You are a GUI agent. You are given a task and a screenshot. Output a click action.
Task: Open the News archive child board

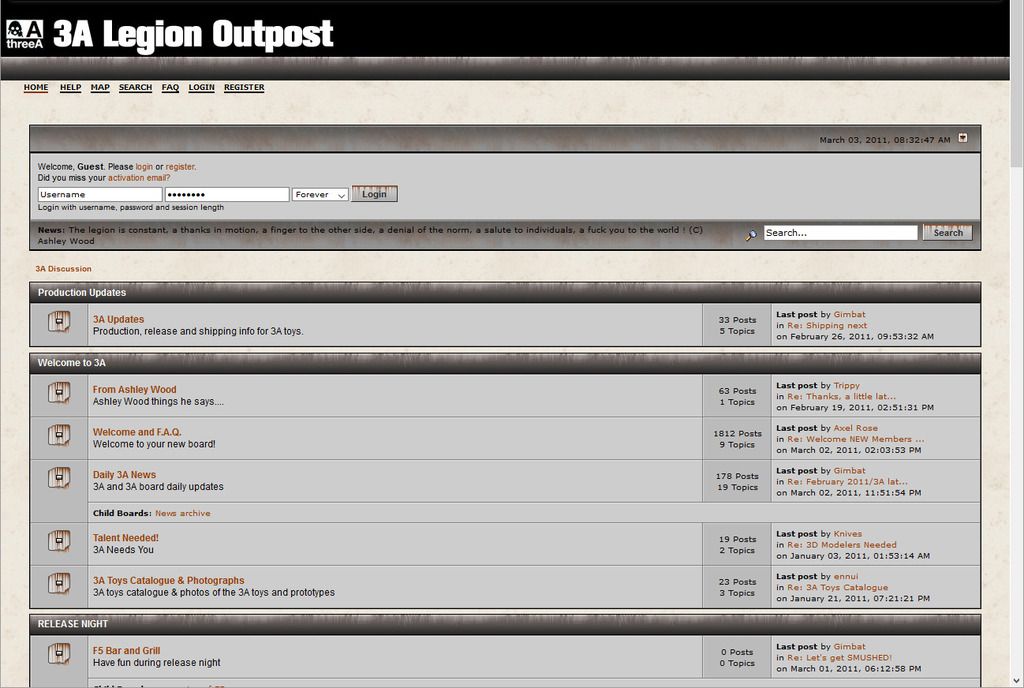coord(183,513)
